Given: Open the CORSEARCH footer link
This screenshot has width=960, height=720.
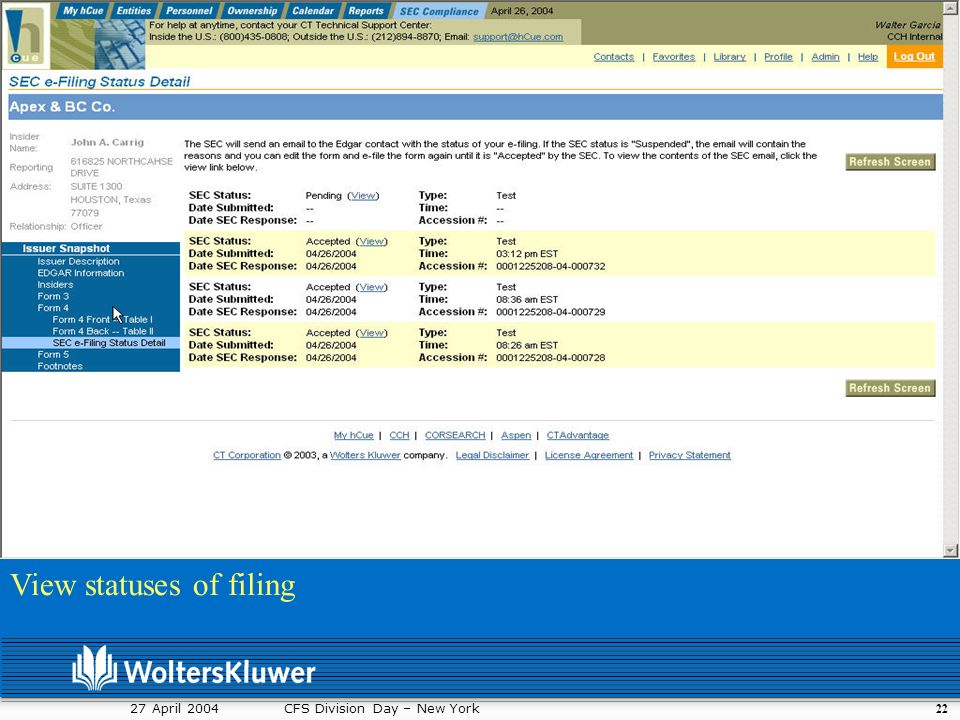Looking at the screenshot, I should [455, 435].
